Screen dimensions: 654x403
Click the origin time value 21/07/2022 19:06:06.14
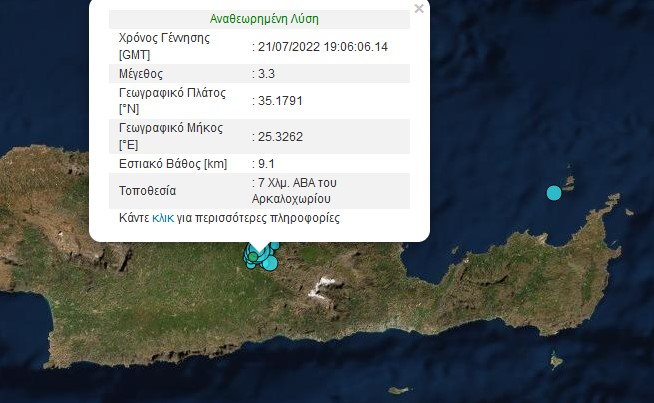320,46
